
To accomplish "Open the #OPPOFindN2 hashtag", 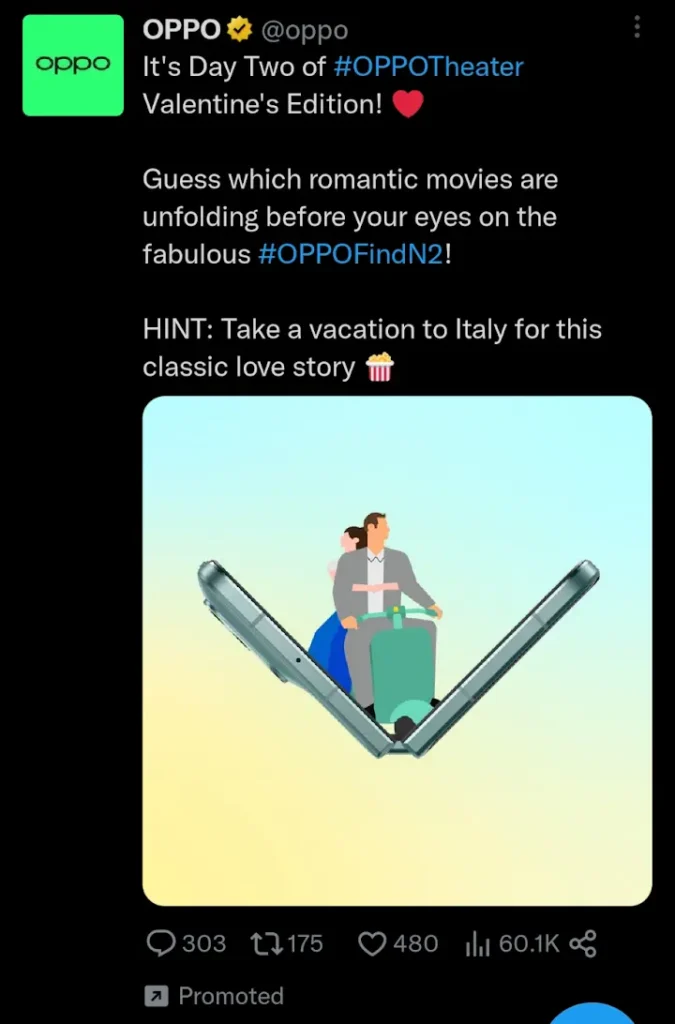I will (x=351, y=254).
